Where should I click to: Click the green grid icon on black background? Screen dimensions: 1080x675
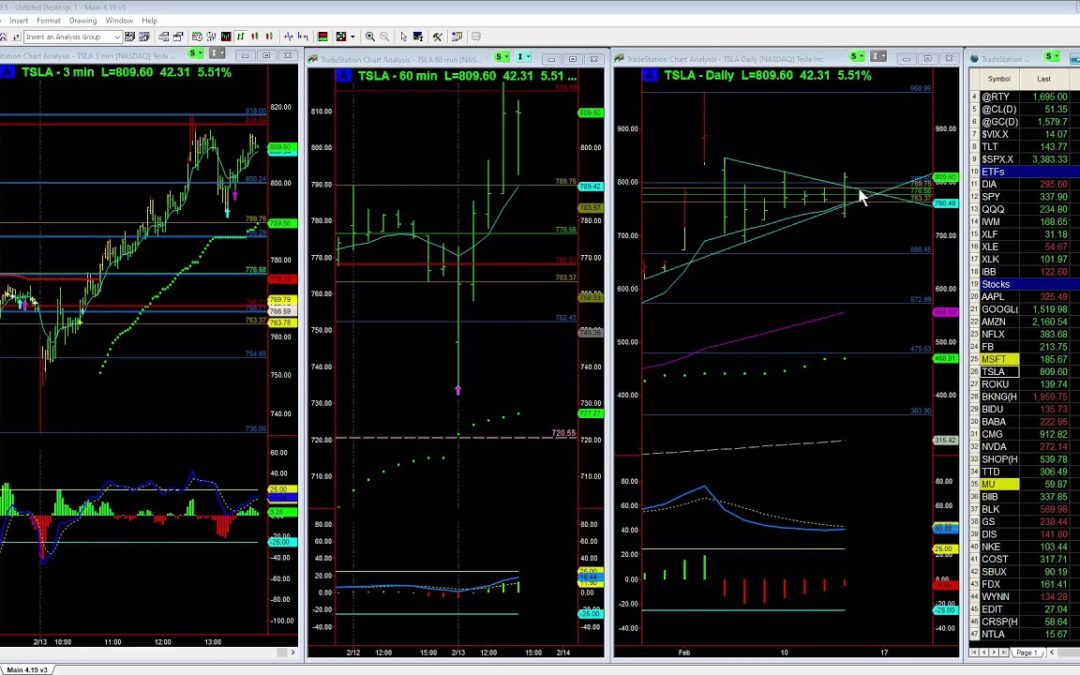(340, 37)
